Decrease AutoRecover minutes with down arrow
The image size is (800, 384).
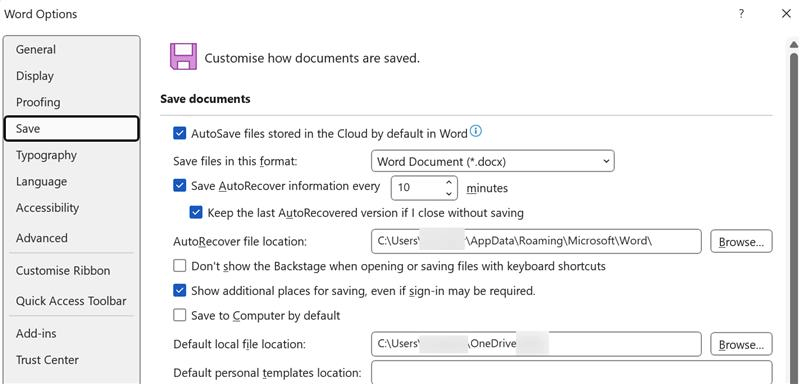click(448, 194)
